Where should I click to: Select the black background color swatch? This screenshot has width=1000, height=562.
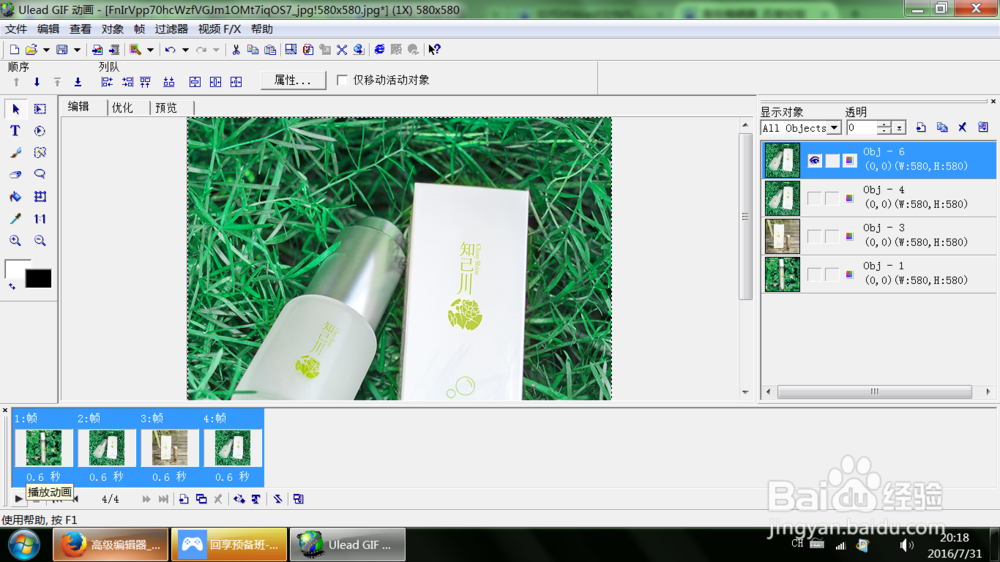click(38, 279)
